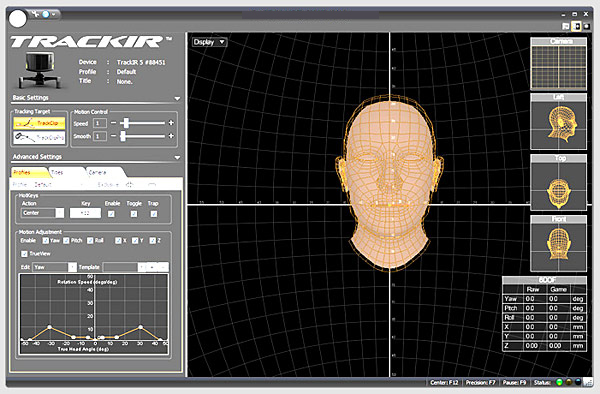Toggle the HotKeys Enable checkbox
This screenshot has height=394, width=600.
pos(111,214)
